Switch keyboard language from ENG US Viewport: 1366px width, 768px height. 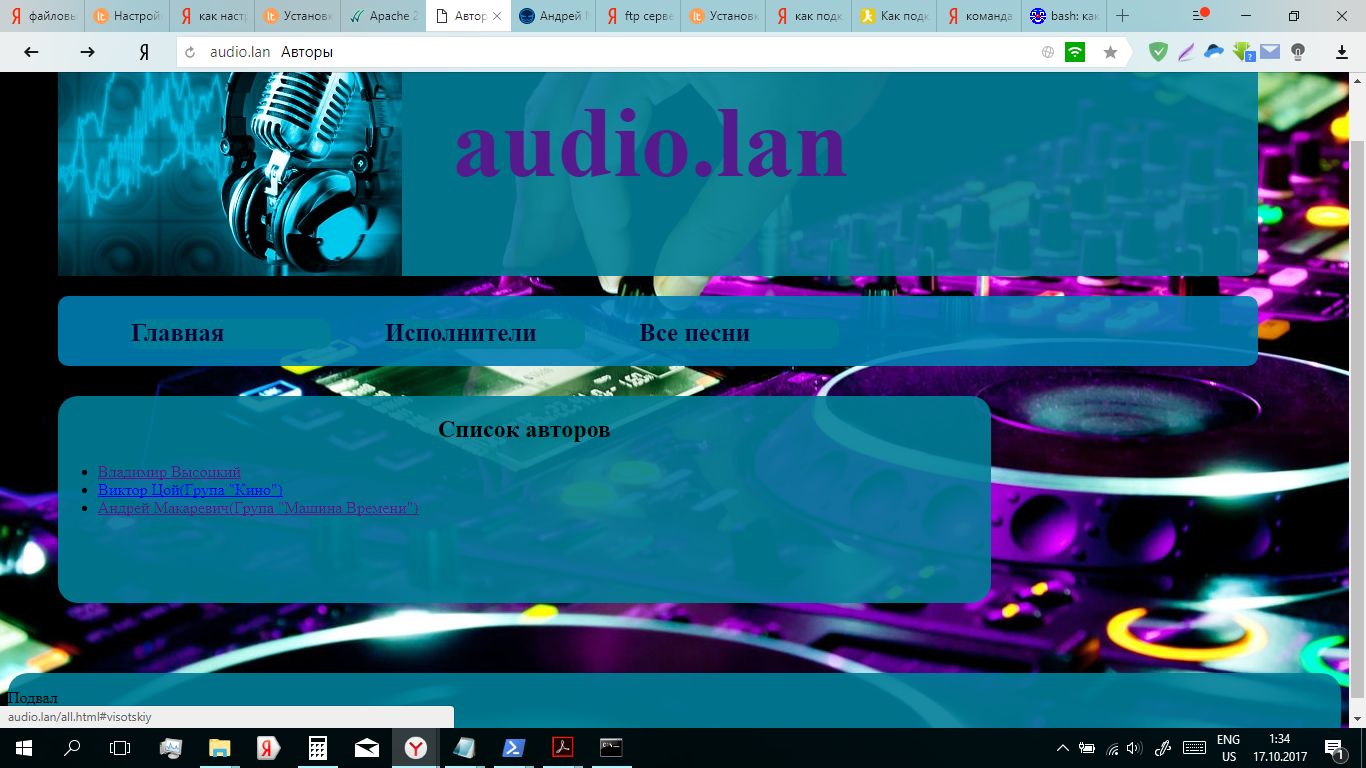tap(1228, 748)
